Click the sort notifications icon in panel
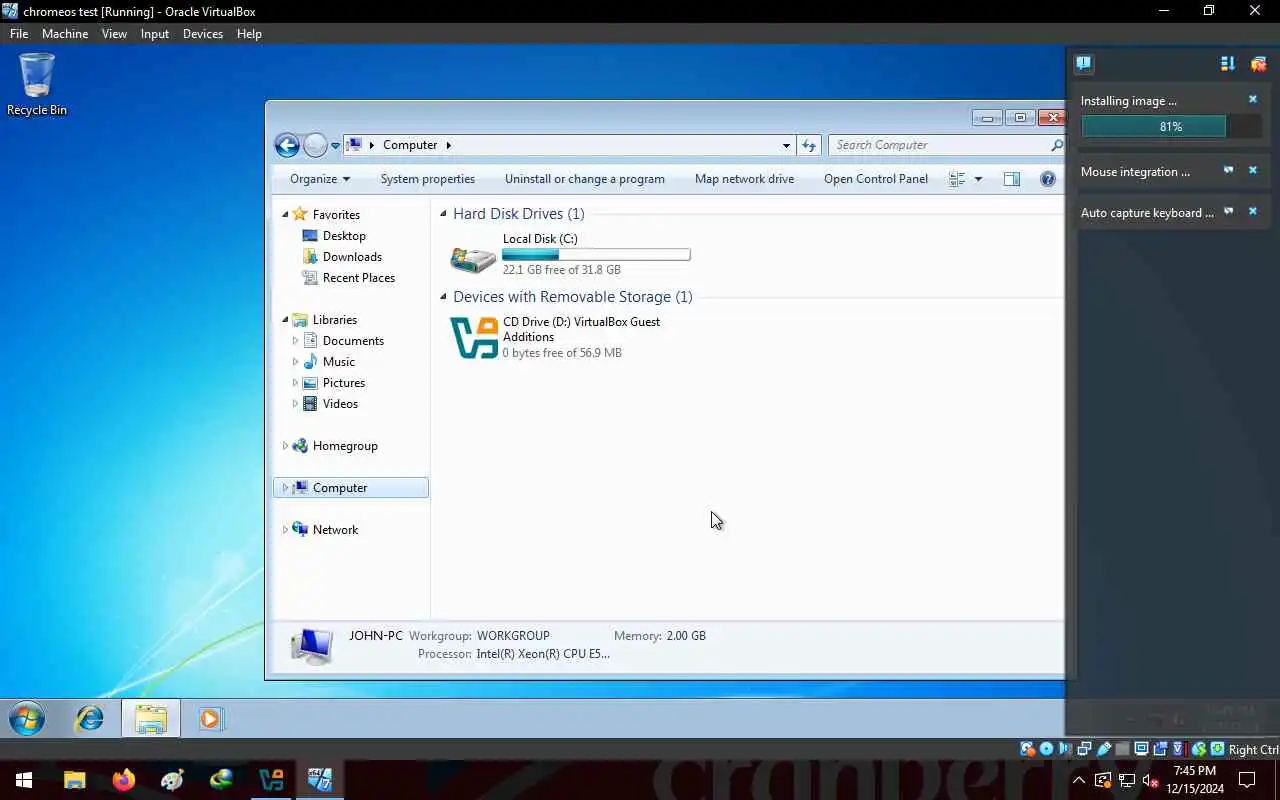1280x800 pixels. coord(1227,64)
